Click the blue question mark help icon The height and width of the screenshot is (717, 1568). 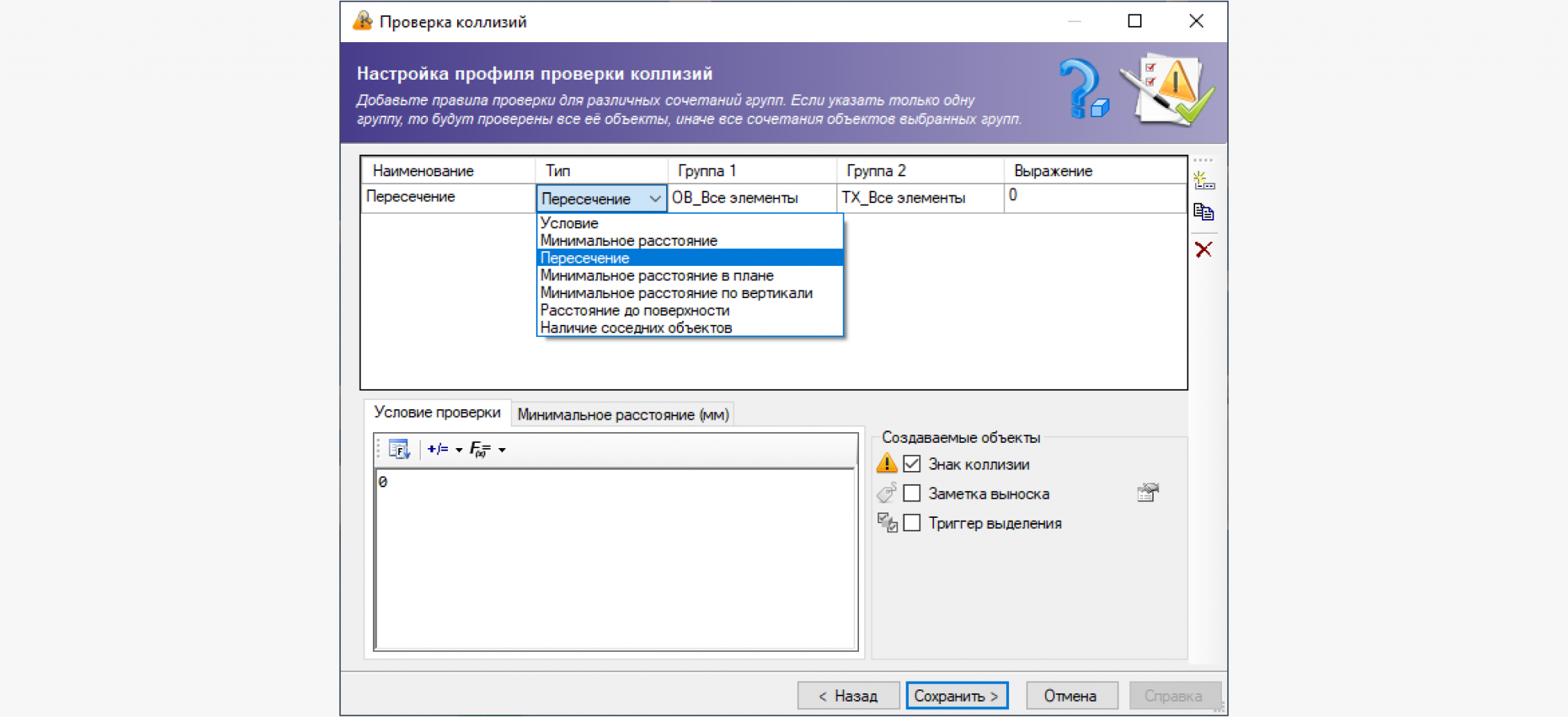click(x=1083, y=90)
